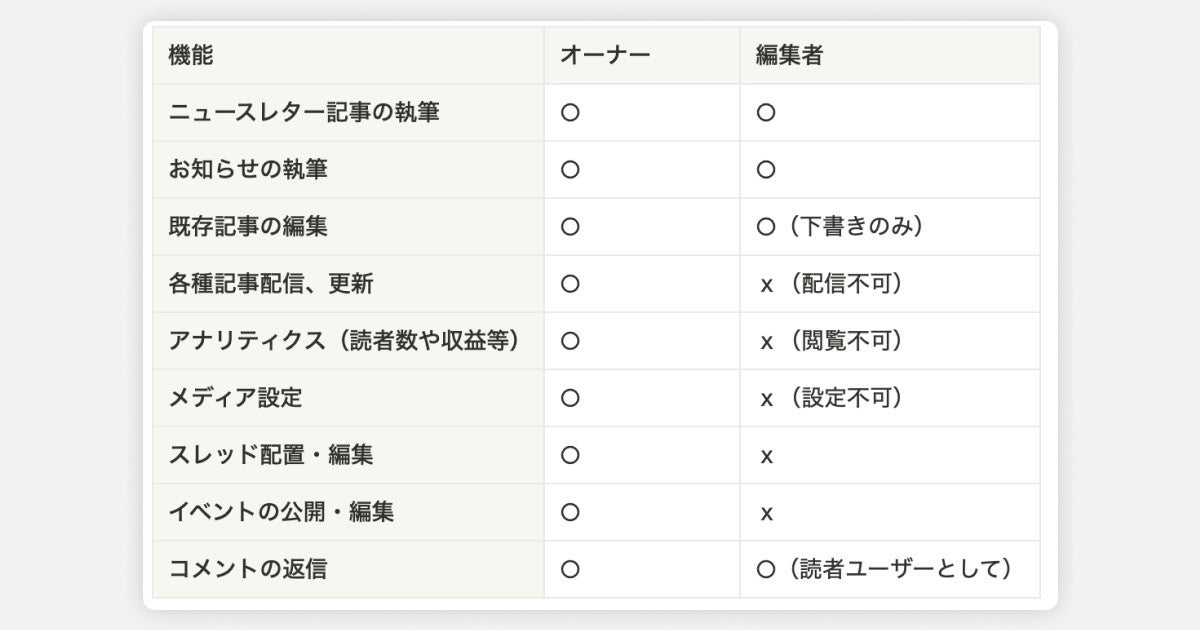The width and height of the screenshot is (1200, 630).
Task: Click the （閲覧不可） note text
Action: pos(845,341)
